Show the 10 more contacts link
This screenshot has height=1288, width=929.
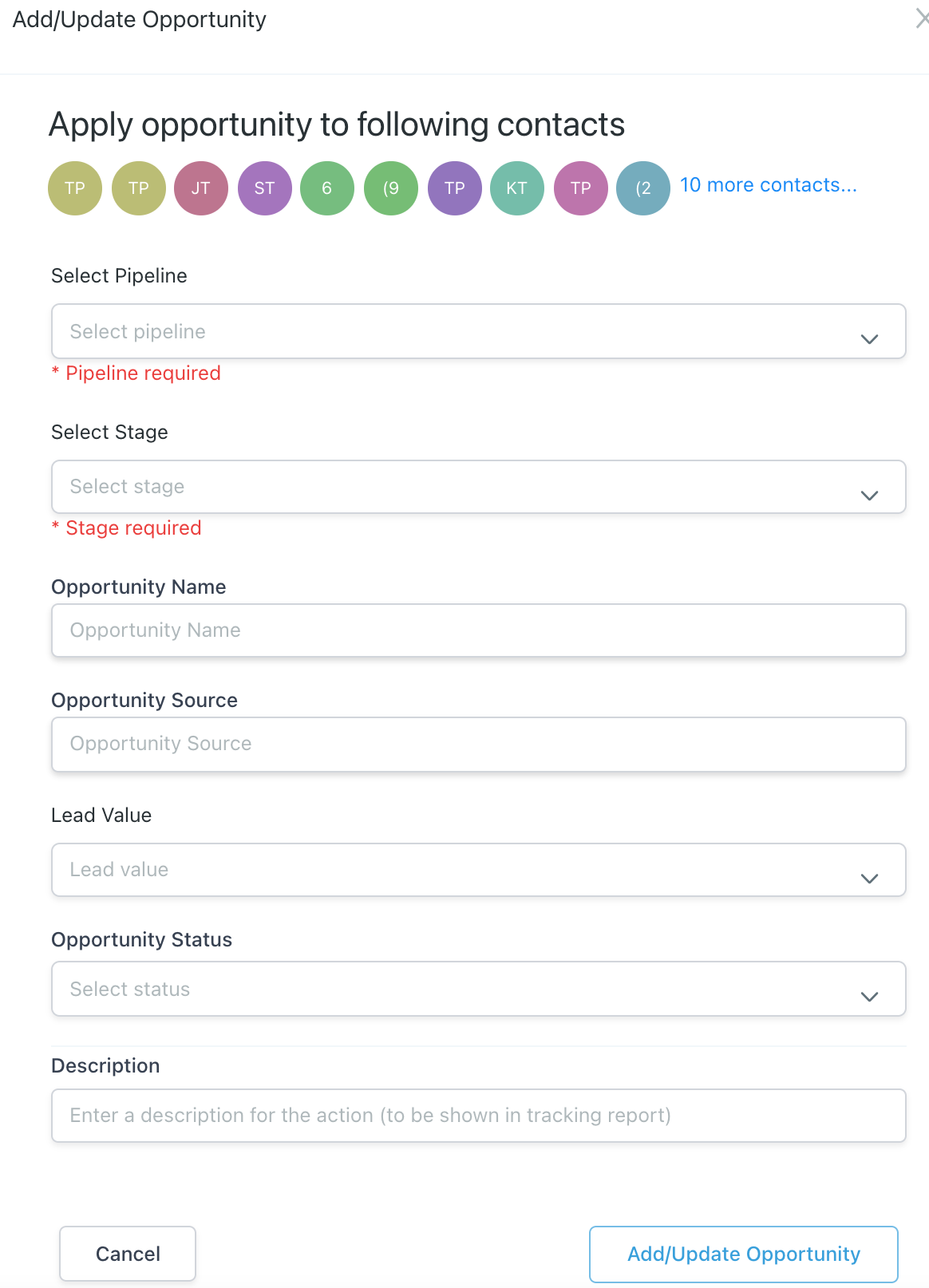click(768, 185)
